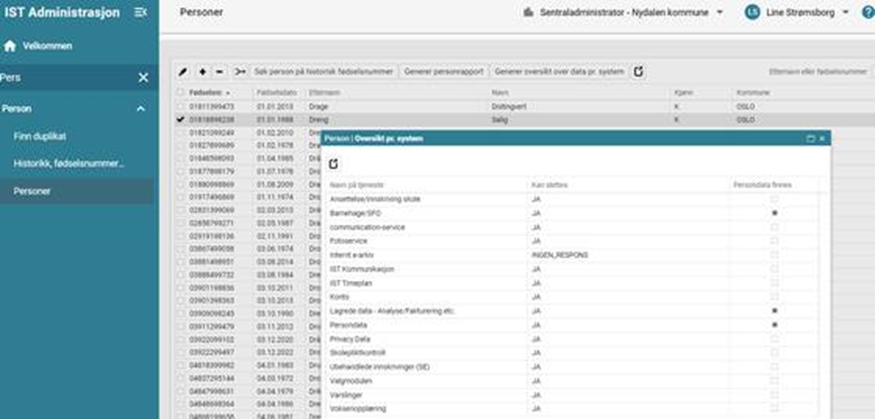Refresh the Personer list with reload icon
875x419 pixels.
[x=639, y=72]
